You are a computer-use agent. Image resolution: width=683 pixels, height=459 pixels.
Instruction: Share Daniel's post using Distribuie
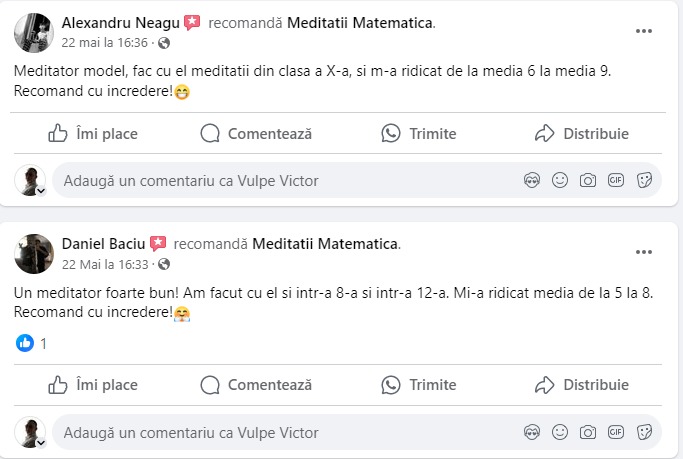click(582, 384)
